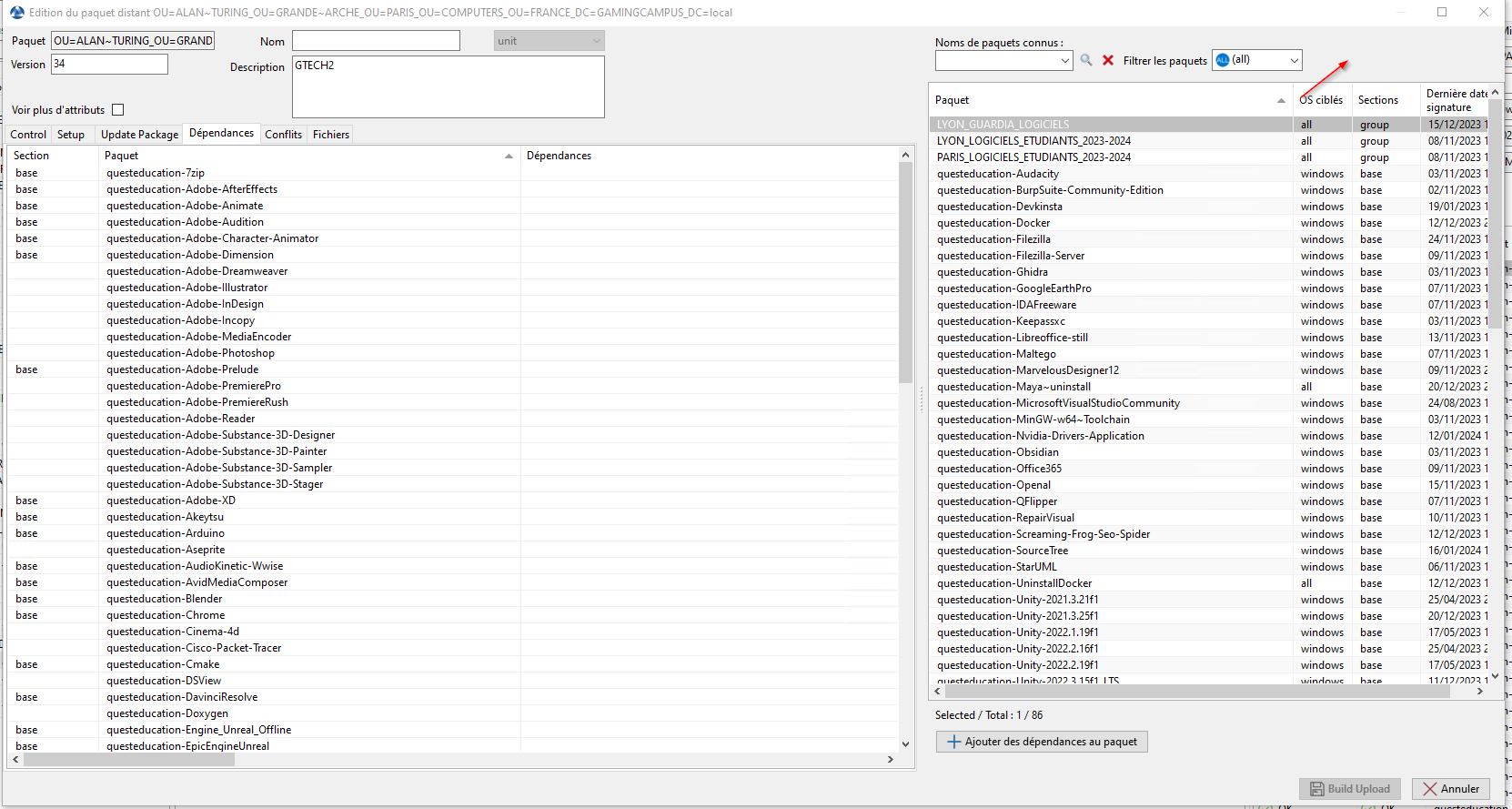Select questeducation-Doxygen dependency row
The image size is (1512, 809).
pos(453,713)
